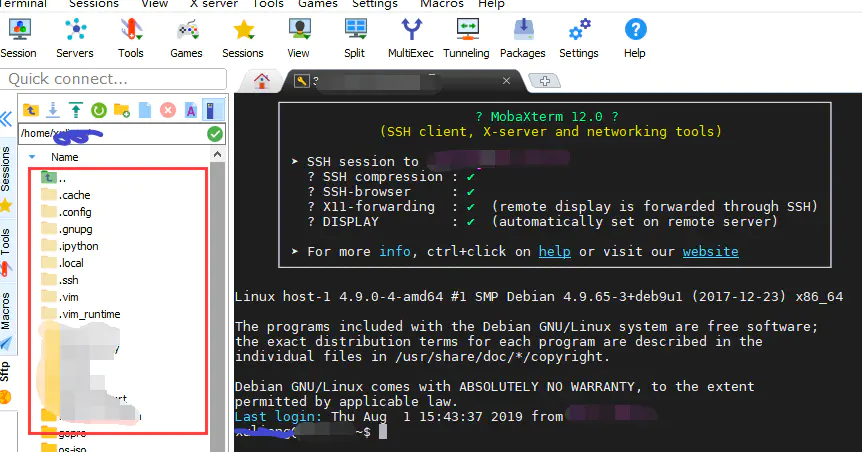Screen dimensions: 862x452
Task: Switch to the home tab
Action: click(x=262, y=81)
